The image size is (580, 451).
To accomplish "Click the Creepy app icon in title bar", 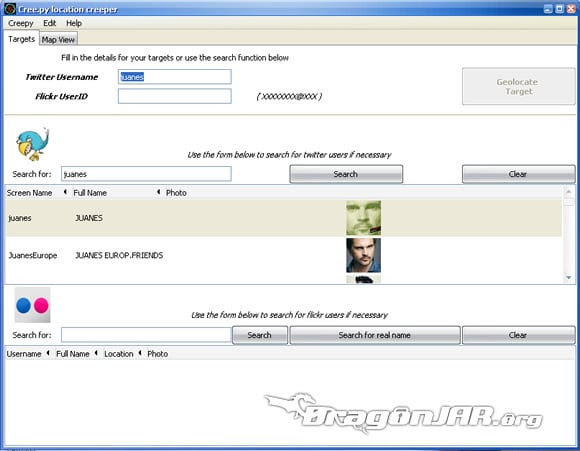I will click(10, 9).
